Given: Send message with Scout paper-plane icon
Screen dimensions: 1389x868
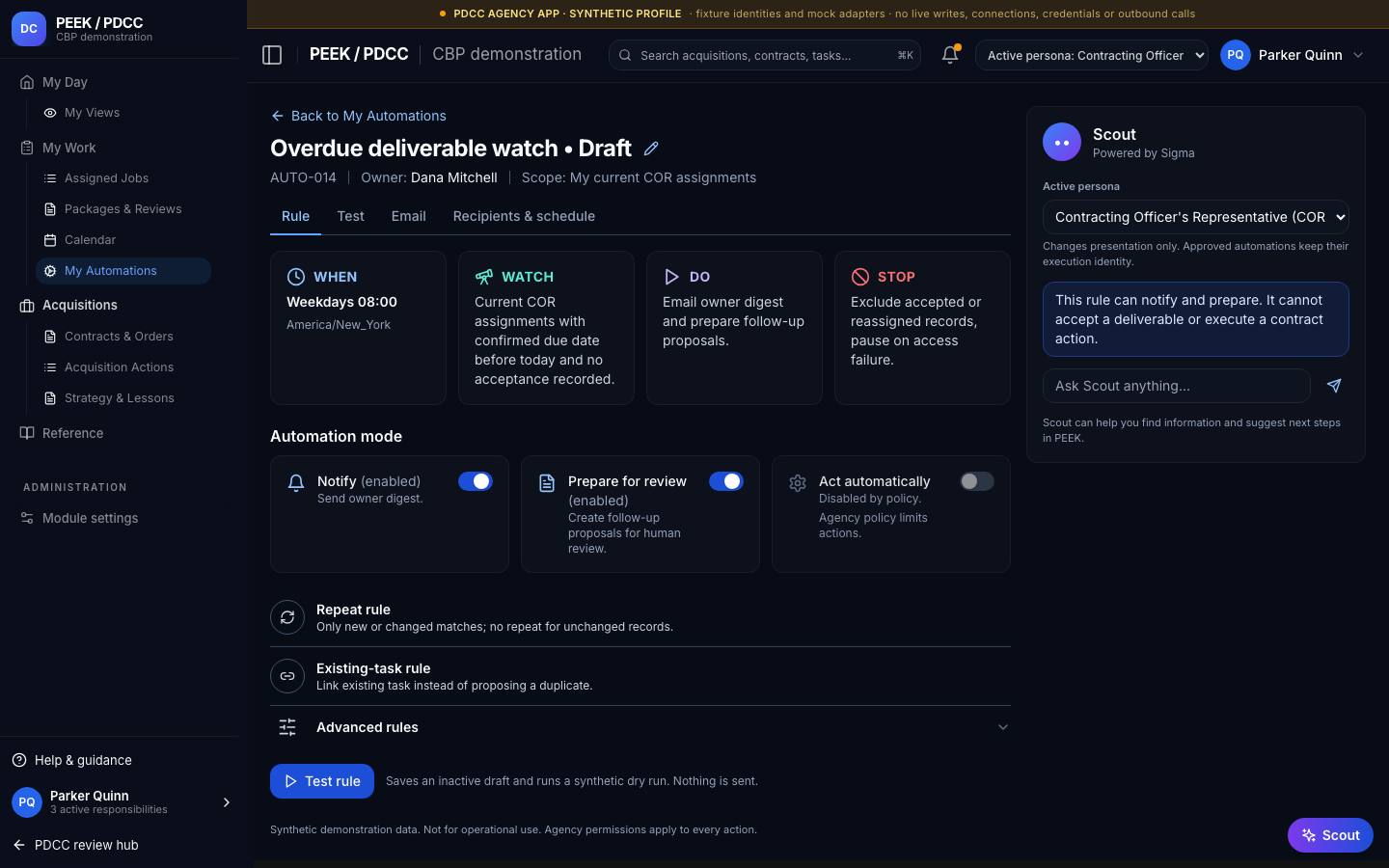Looking at the screenshot, I should [1334, 386].
